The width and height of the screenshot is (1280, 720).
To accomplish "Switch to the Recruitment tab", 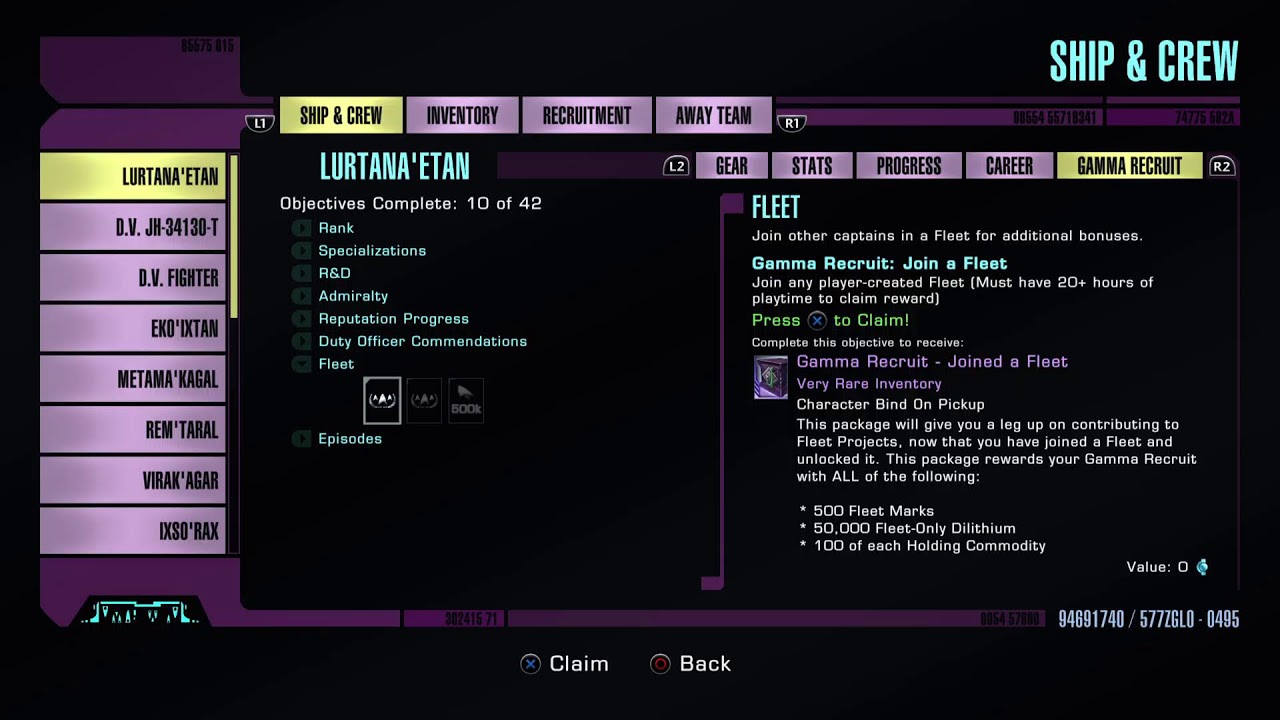I will tap(587, 115).
